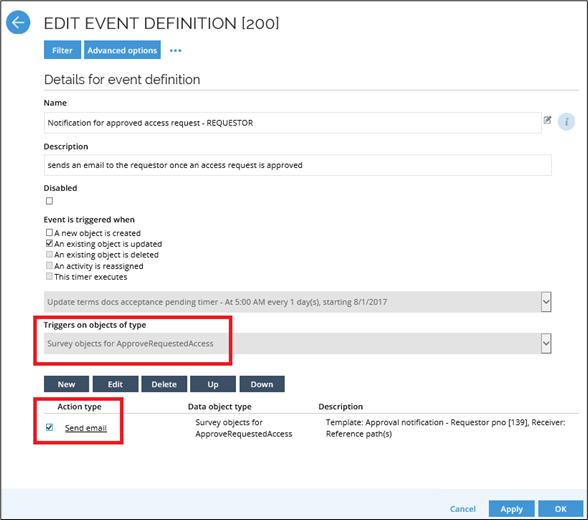588x520 pixels.
Task: Open the Send email action link
Action: click(86, 428)
